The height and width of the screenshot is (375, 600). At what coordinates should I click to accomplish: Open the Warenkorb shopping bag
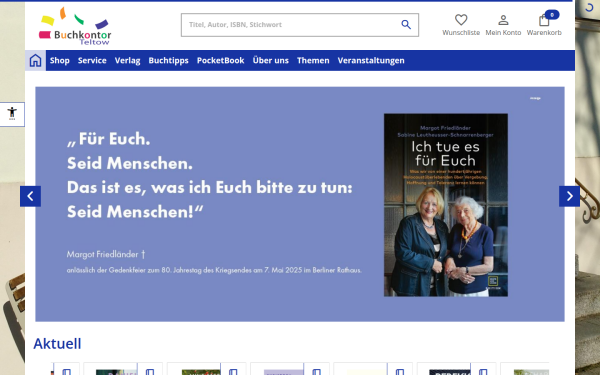tap(544, 20)
